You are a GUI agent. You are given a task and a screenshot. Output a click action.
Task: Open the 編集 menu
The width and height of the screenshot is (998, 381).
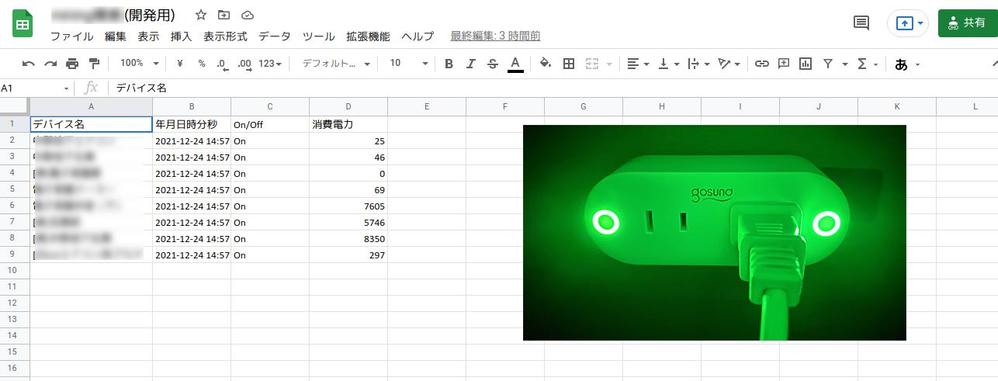point(116,36)
